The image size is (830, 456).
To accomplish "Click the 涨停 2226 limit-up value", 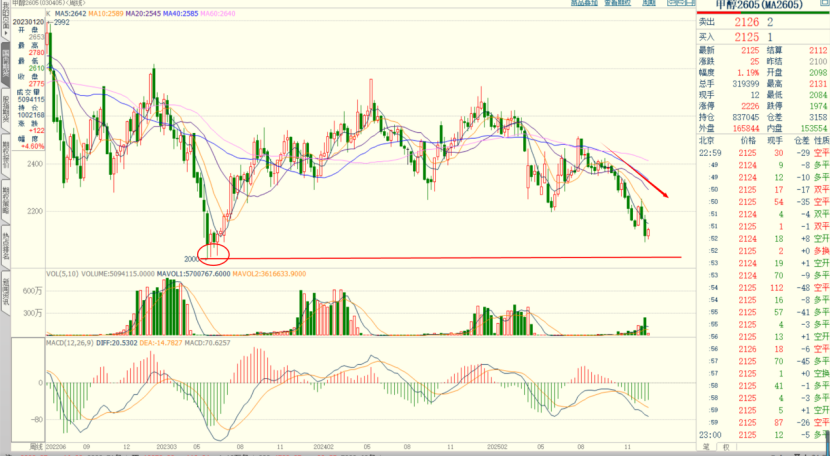I will pyautogui.click(x=750, y=106).
